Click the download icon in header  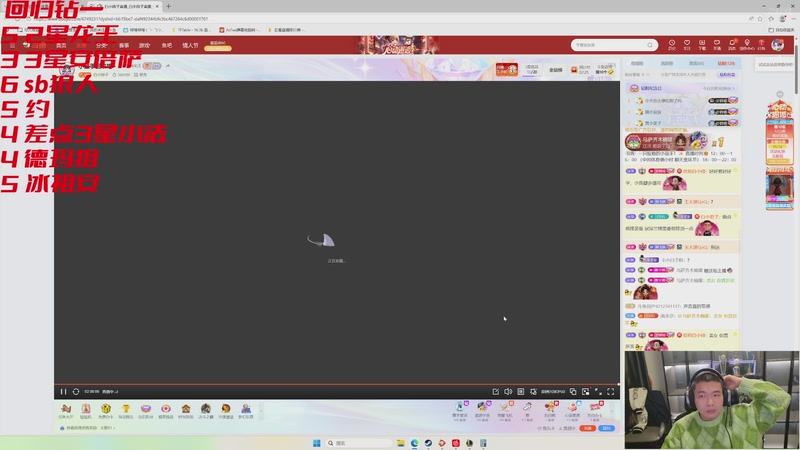pyautogui.click(x=702, y=45)
